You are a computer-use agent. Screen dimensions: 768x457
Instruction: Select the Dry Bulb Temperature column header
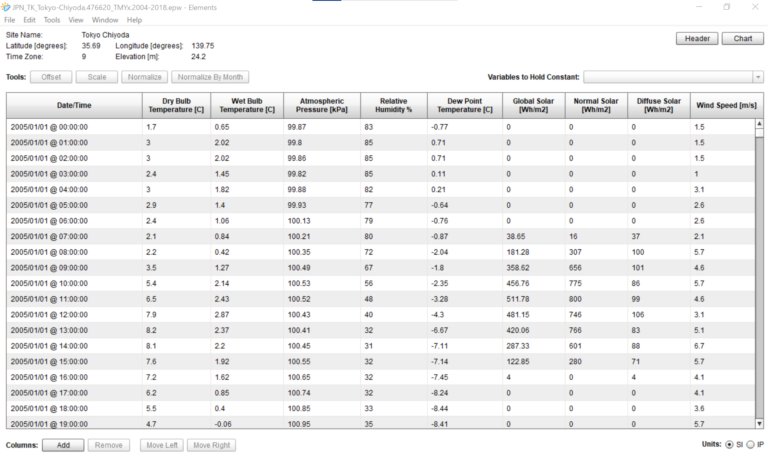pos(175,105)
